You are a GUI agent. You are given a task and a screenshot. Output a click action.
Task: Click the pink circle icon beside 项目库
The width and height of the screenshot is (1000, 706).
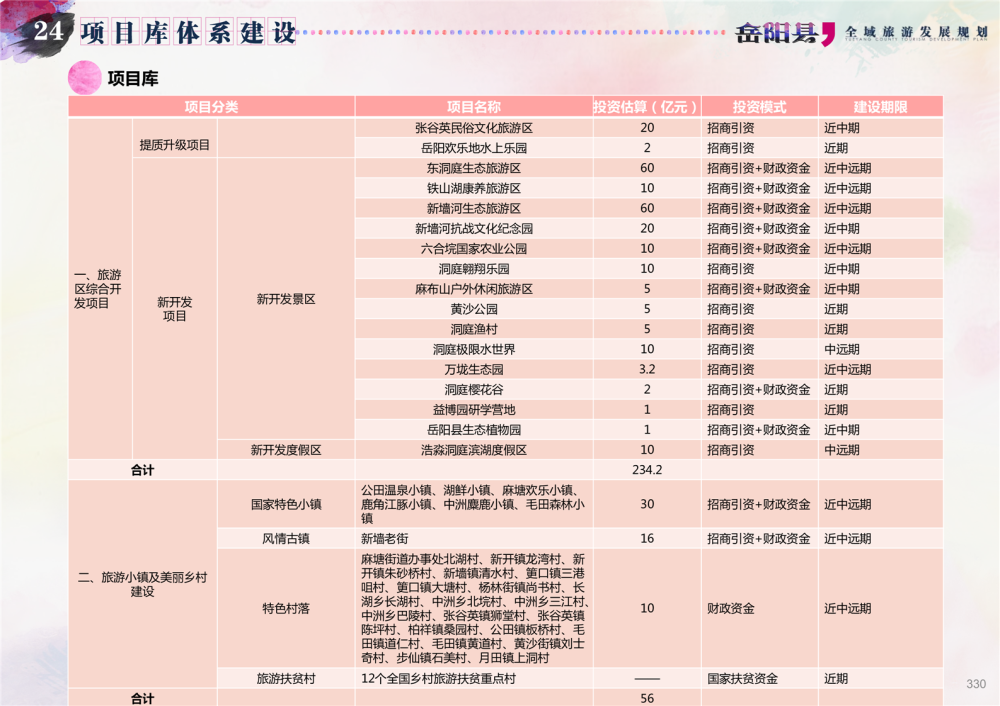[x=84, y=77]
